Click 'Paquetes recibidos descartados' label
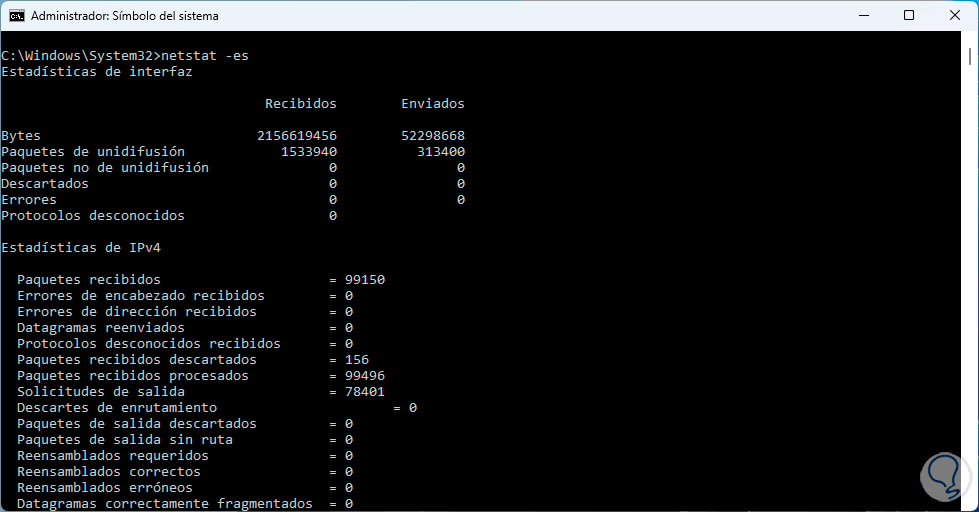The height and width of the screenshot is (512, 979). pos(137,360)
